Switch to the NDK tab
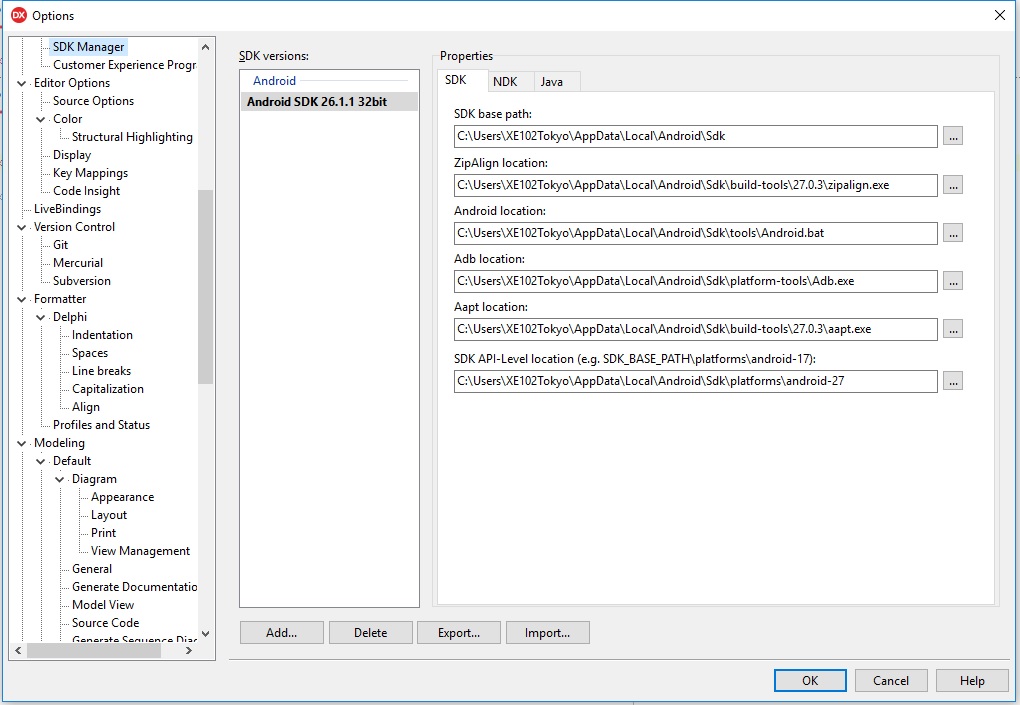Image resolution: width=1020 pixels, height=705 pixels. 505,82
